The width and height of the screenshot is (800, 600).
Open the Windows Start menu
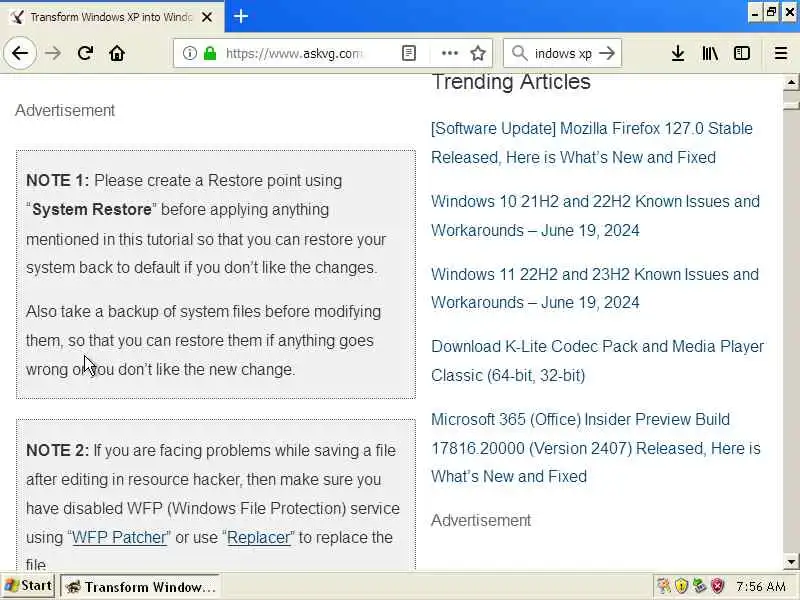28,586
